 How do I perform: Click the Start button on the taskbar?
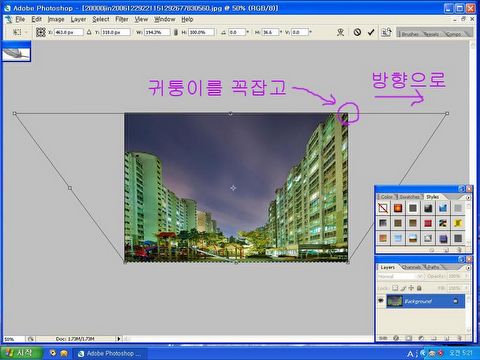pos(21,353)
